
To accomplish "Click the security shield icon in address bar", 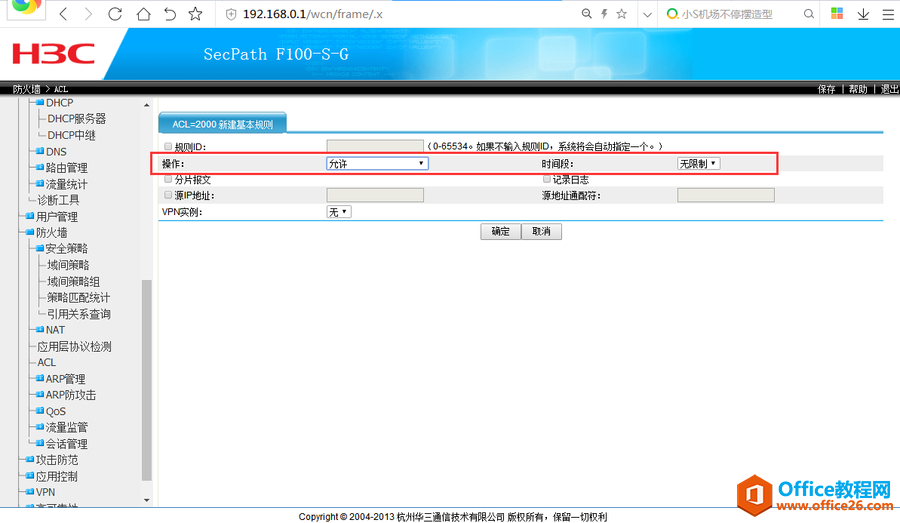I will [231, 14].
